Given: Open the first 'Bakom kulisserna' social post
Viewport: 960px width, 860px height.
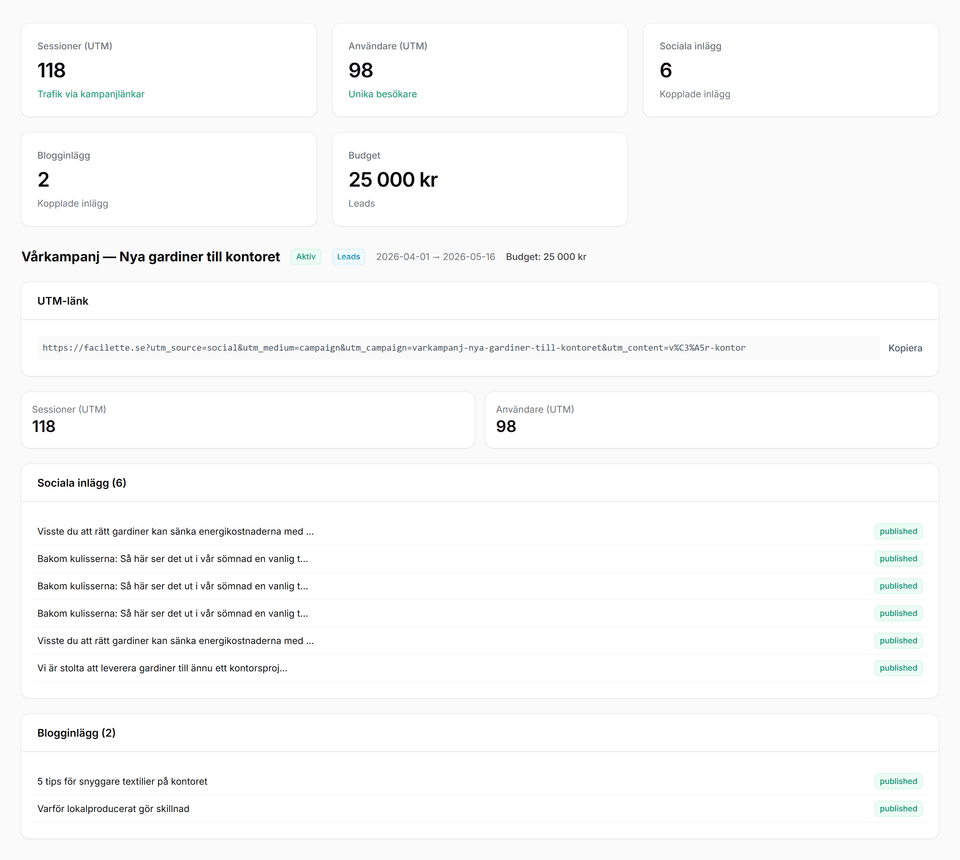Looking at the screenshot, I should (x=172, y=558).
